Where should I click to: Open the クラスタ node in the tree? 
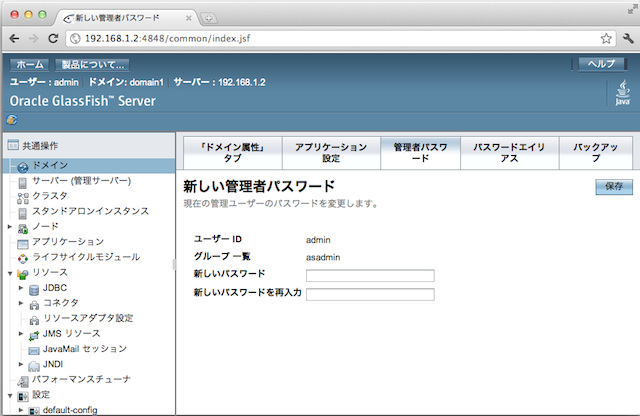(x=49, y=196)
